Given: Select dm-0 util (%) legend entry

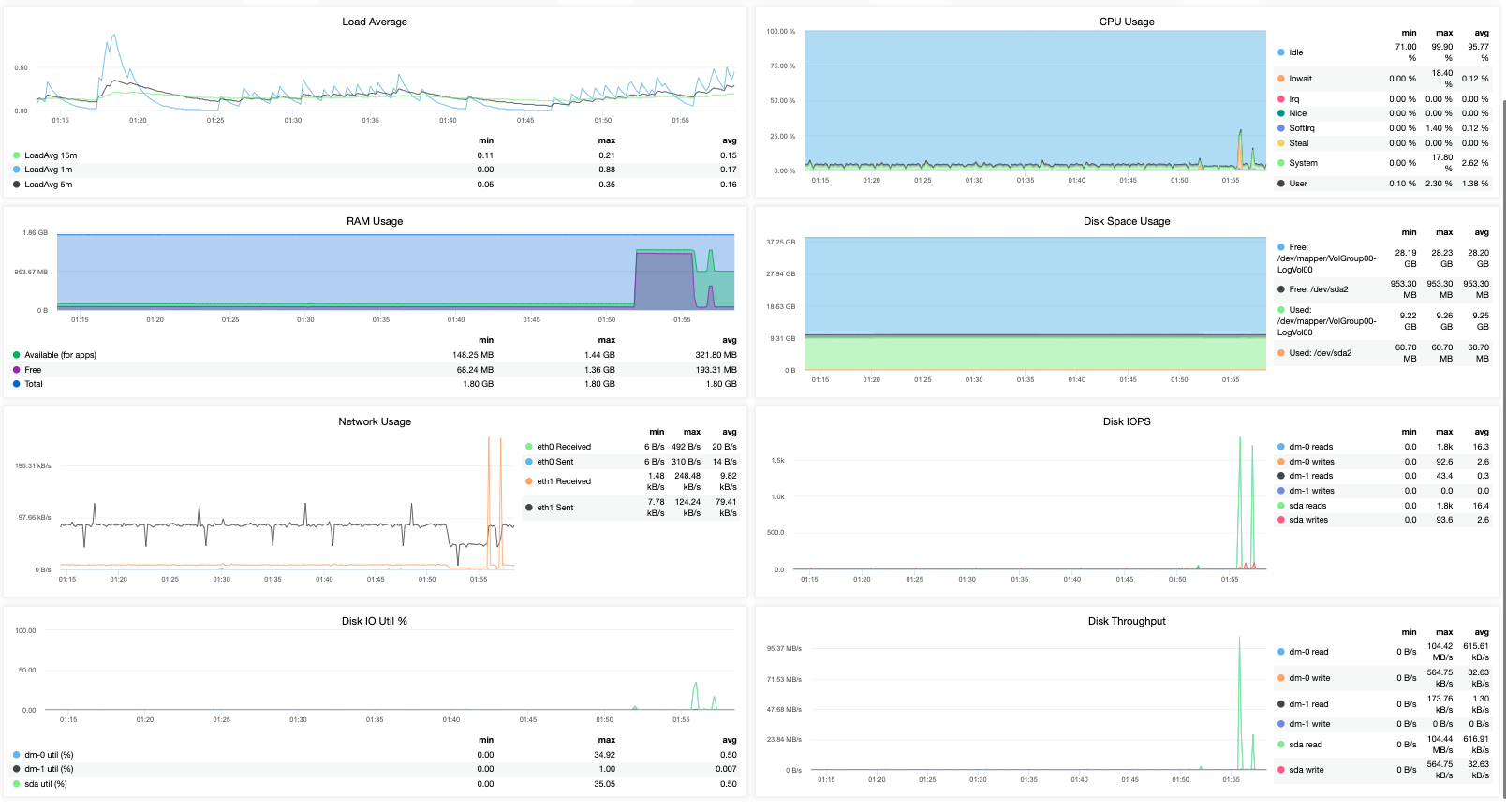Looking at the screenshot, I should pyautogui.click(x=49, y=755).
